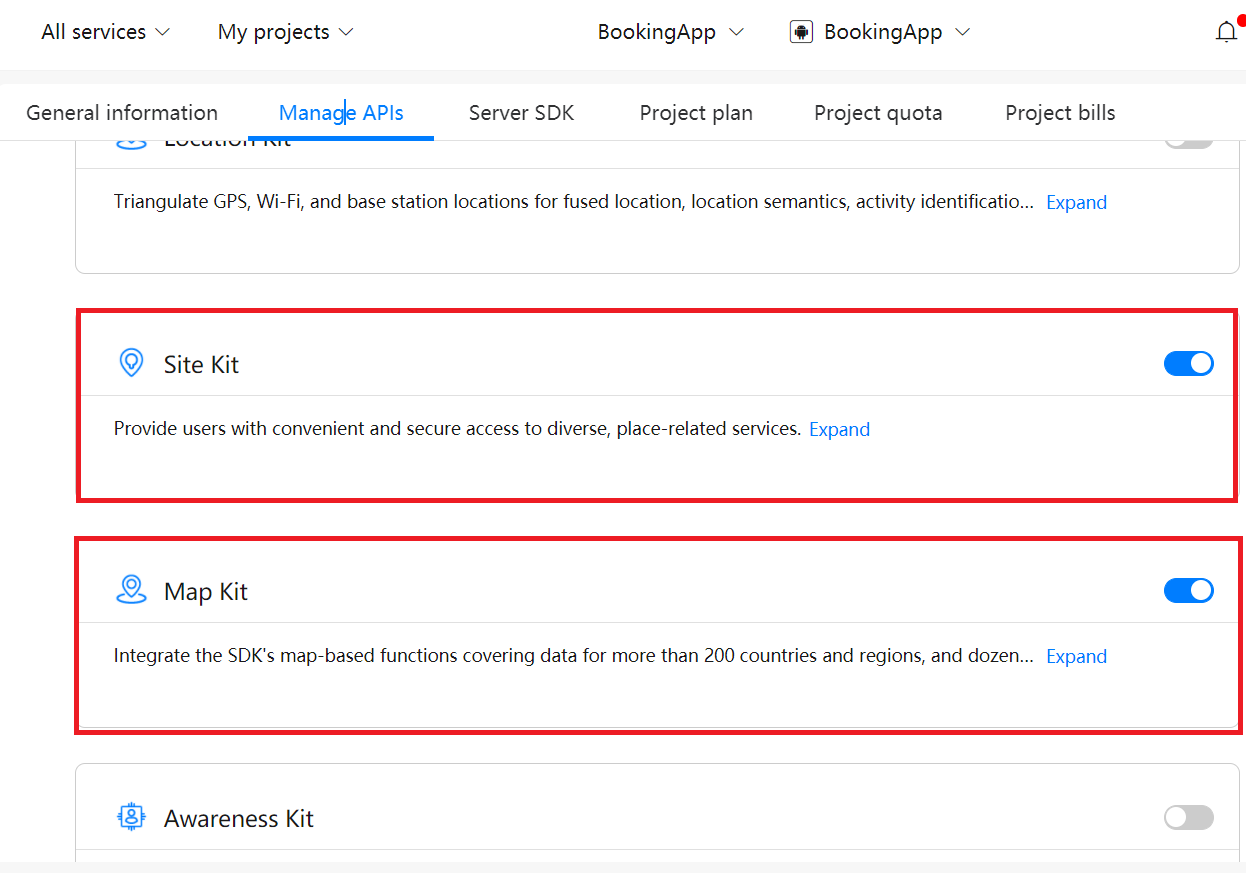1246x873 pixels.
Task: Expand the Location Kit description
Action: [1076, 202]
